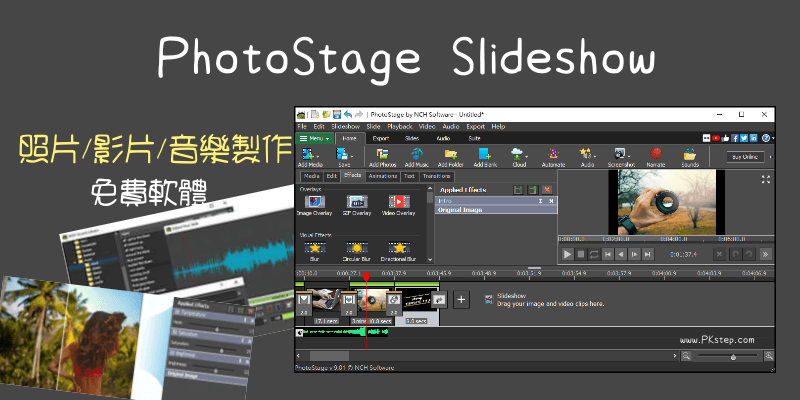The image size is (800, 400).
Task: Click the timeline zoom out magnifier
Action: click(x=687, y=356)
